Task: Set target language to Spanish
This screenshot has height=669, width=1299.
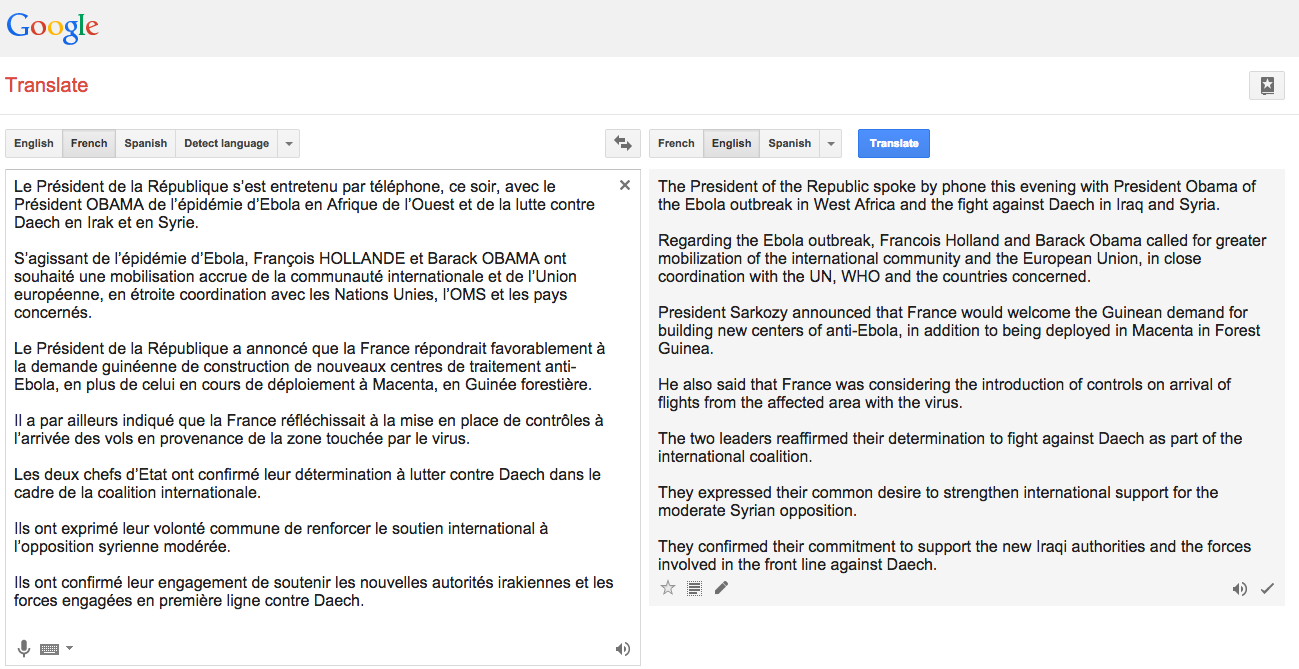Action: click(790, 143)
